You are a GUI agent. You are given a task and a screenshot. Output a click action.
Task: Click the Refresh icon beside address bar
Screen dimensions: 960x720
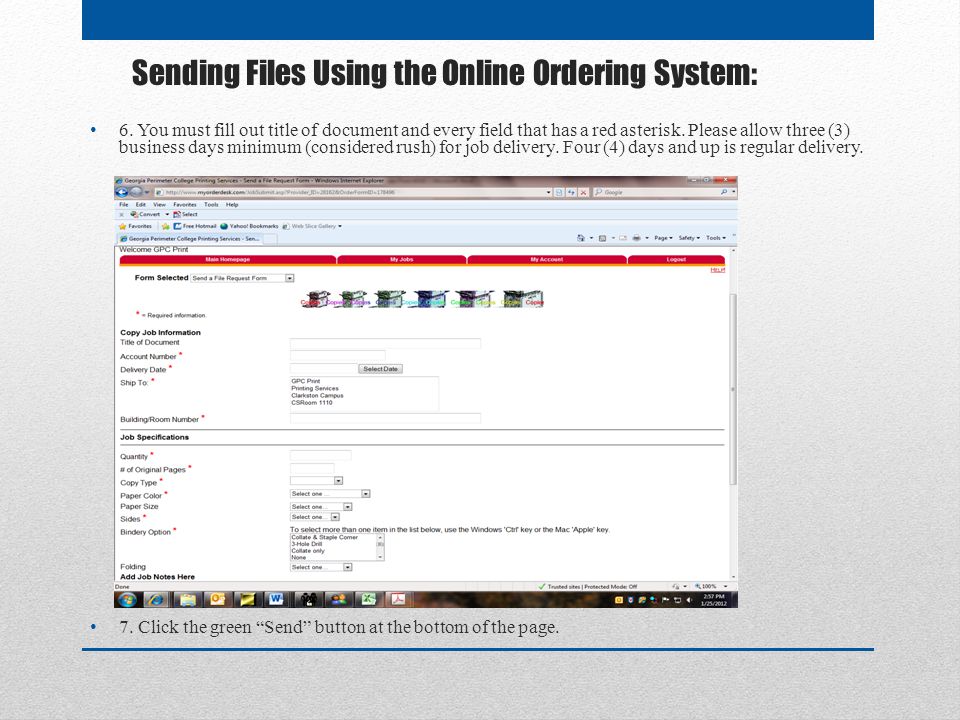click(571, 192)
